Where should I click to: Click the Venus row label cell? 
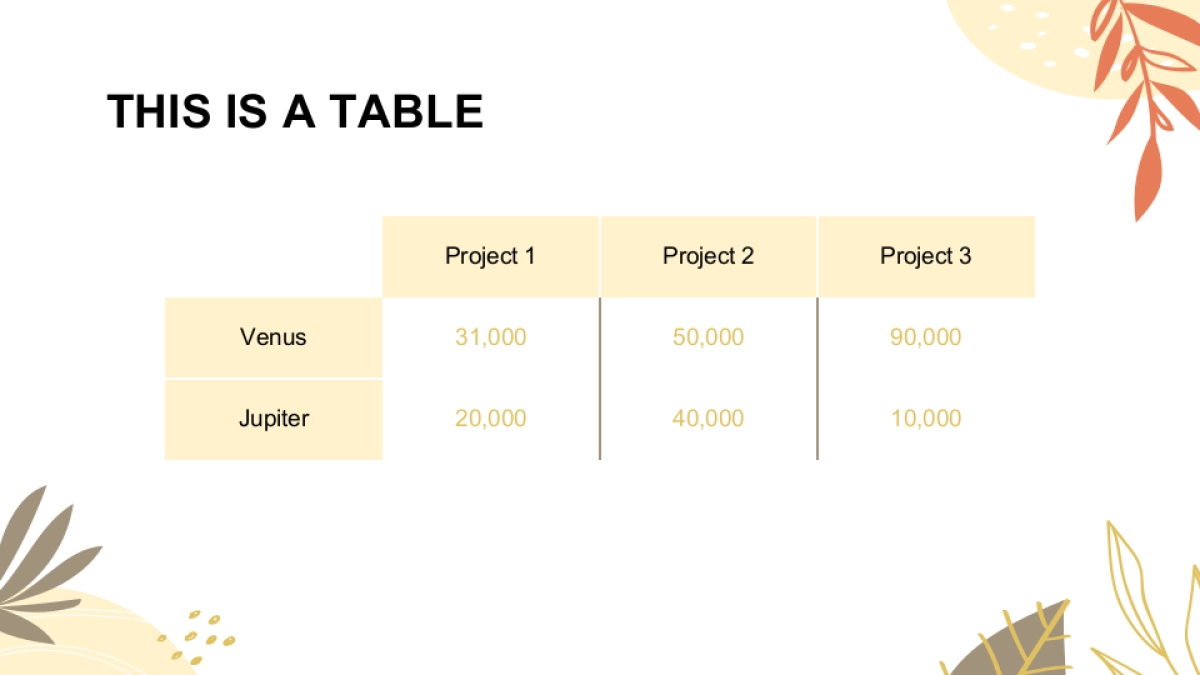tap(273, 337)
